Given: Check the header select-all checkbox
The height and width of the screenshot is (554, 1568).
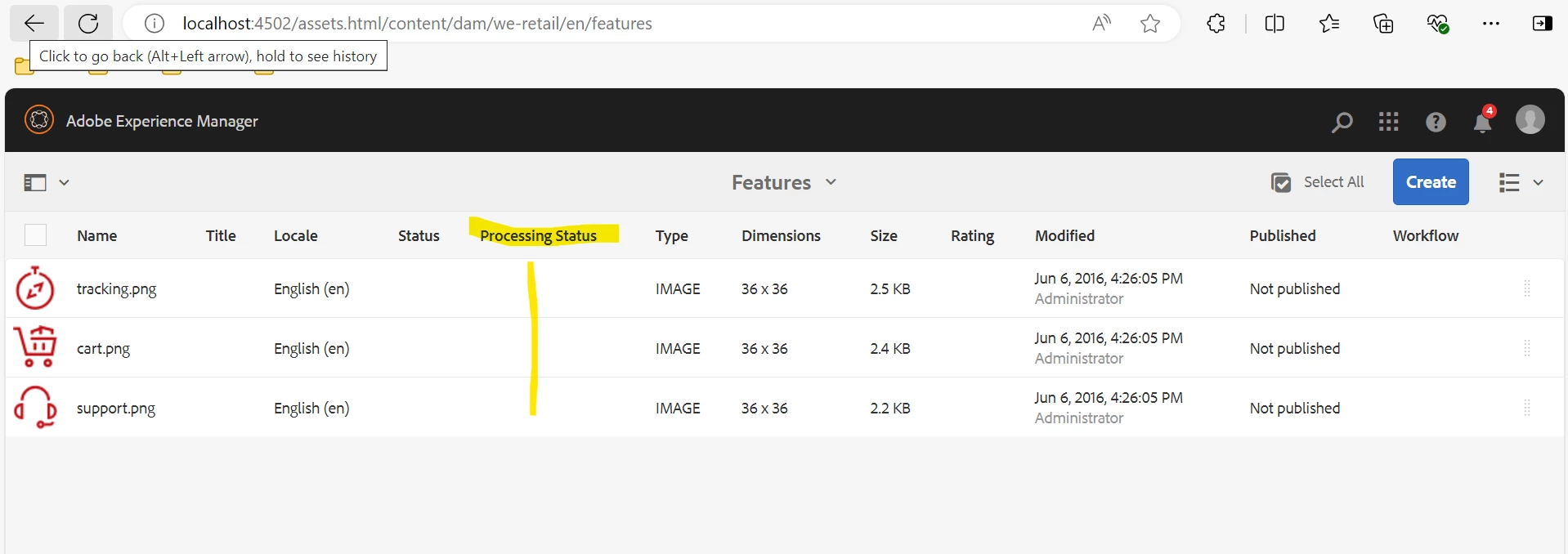Looking at the screenshot, I should click(x=35, y=235).
